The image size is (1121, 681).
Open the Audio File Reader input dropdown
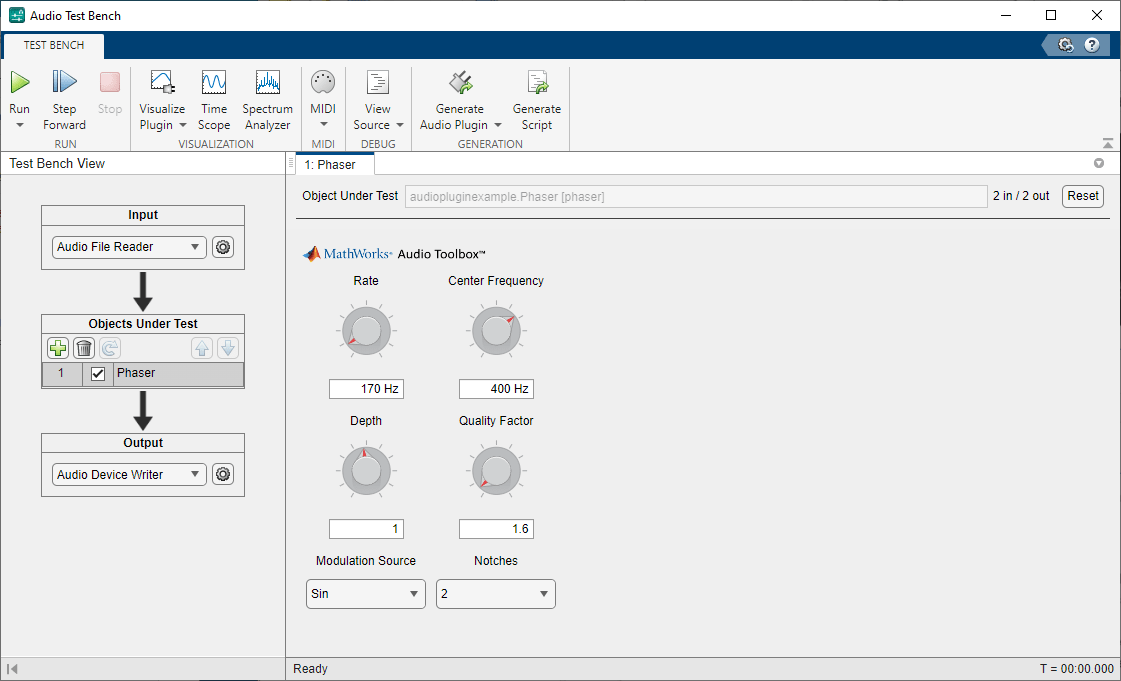[129, 247]
